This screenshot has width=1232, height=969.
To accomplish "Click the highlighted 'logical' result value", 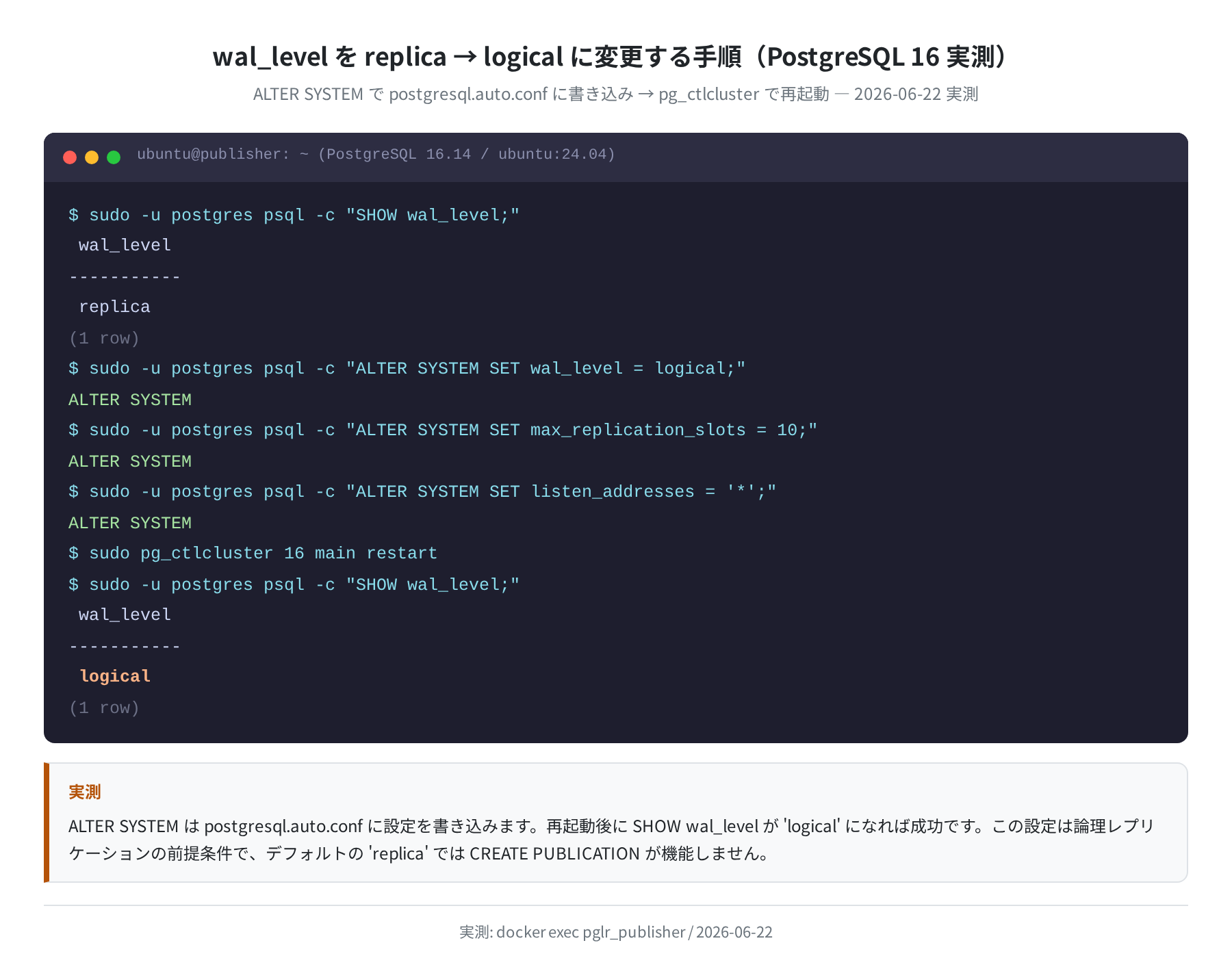I will [x=115, y=676].
